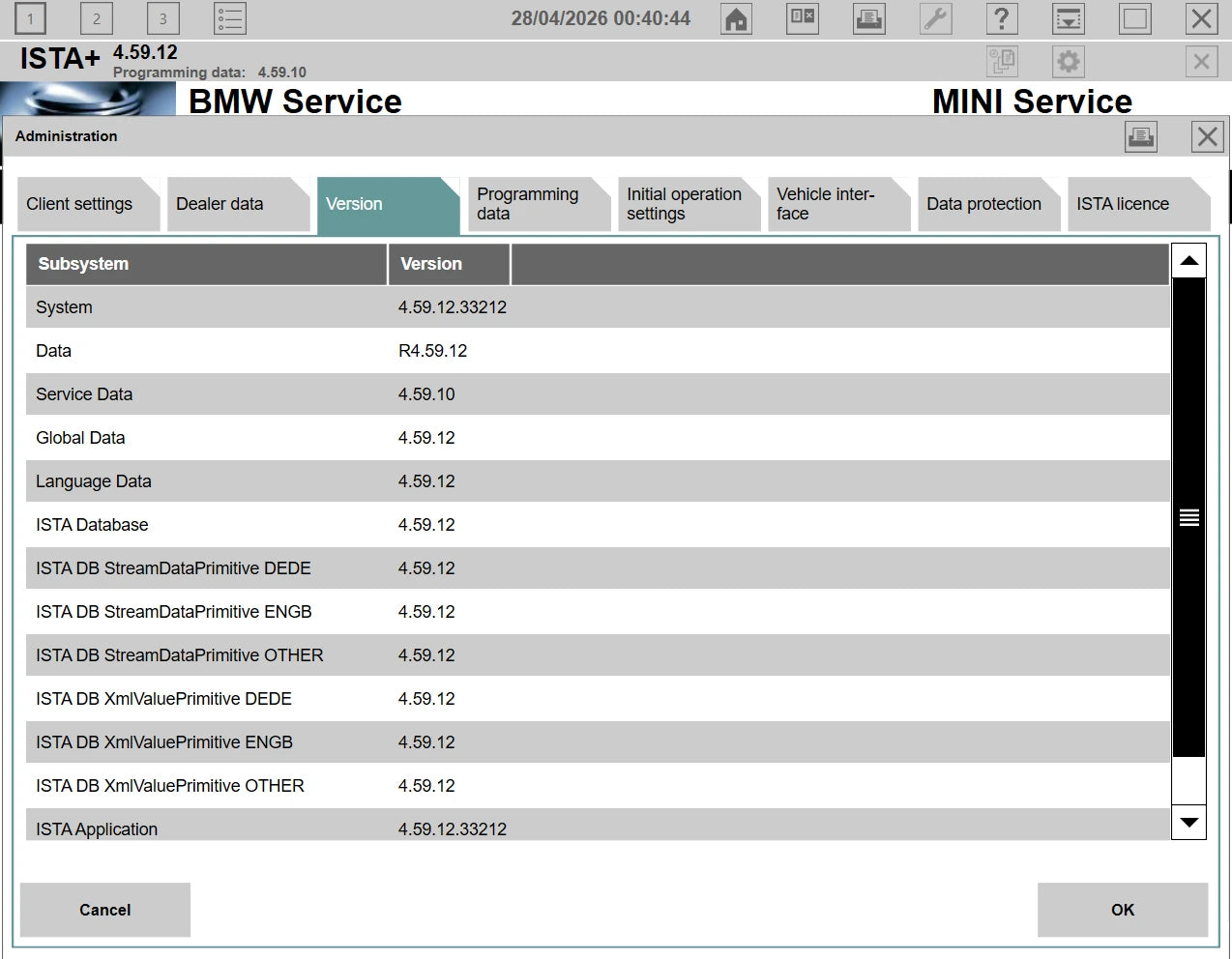
Task: Select the Language Data row
Action: [598, 481]
